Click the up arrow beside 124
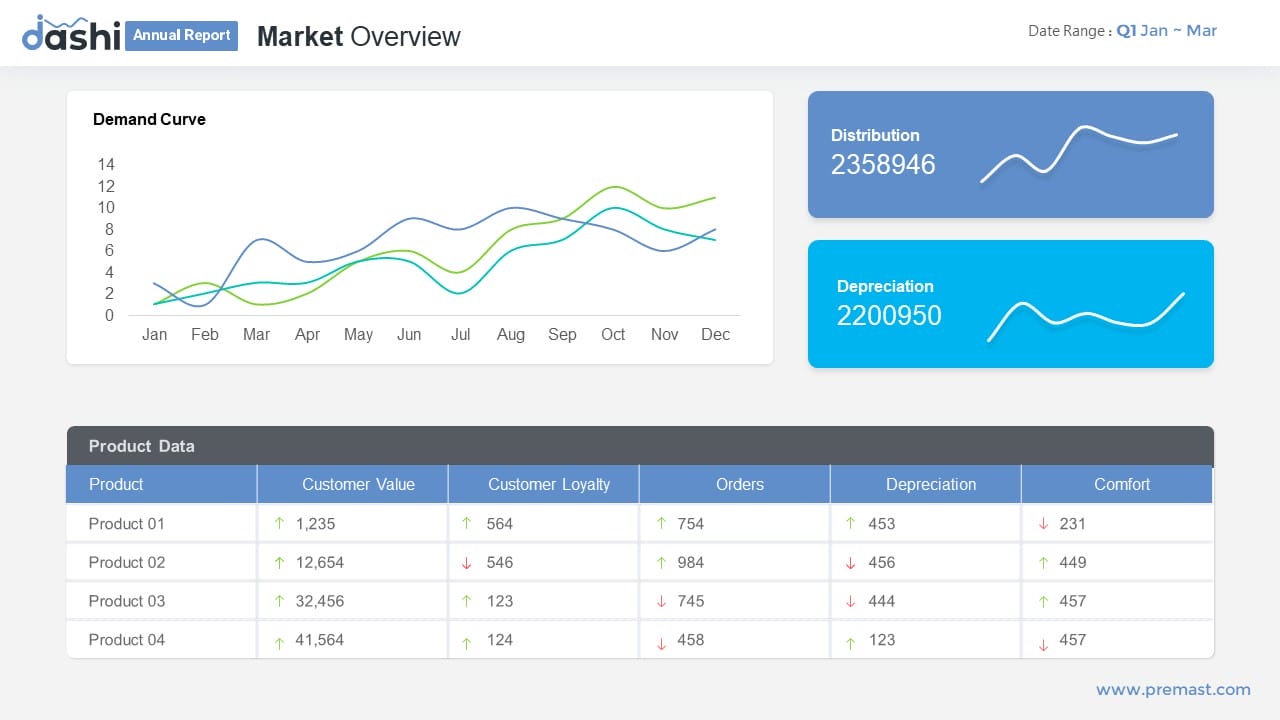Viewport: 1280px width, 720px height. pos(466,644)
